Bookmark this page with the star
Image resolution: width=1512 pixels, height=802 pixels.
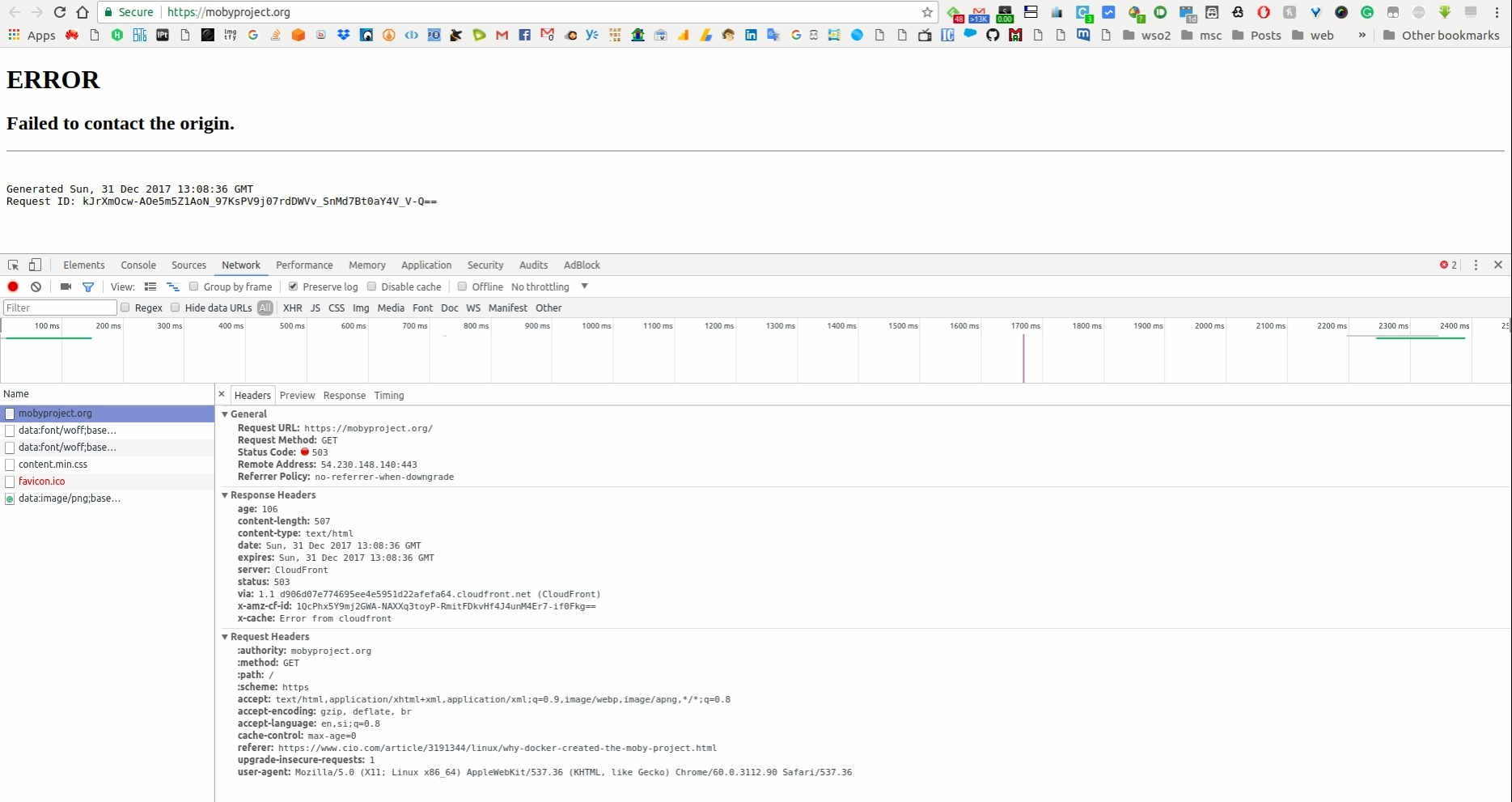(x=927, y=12)
